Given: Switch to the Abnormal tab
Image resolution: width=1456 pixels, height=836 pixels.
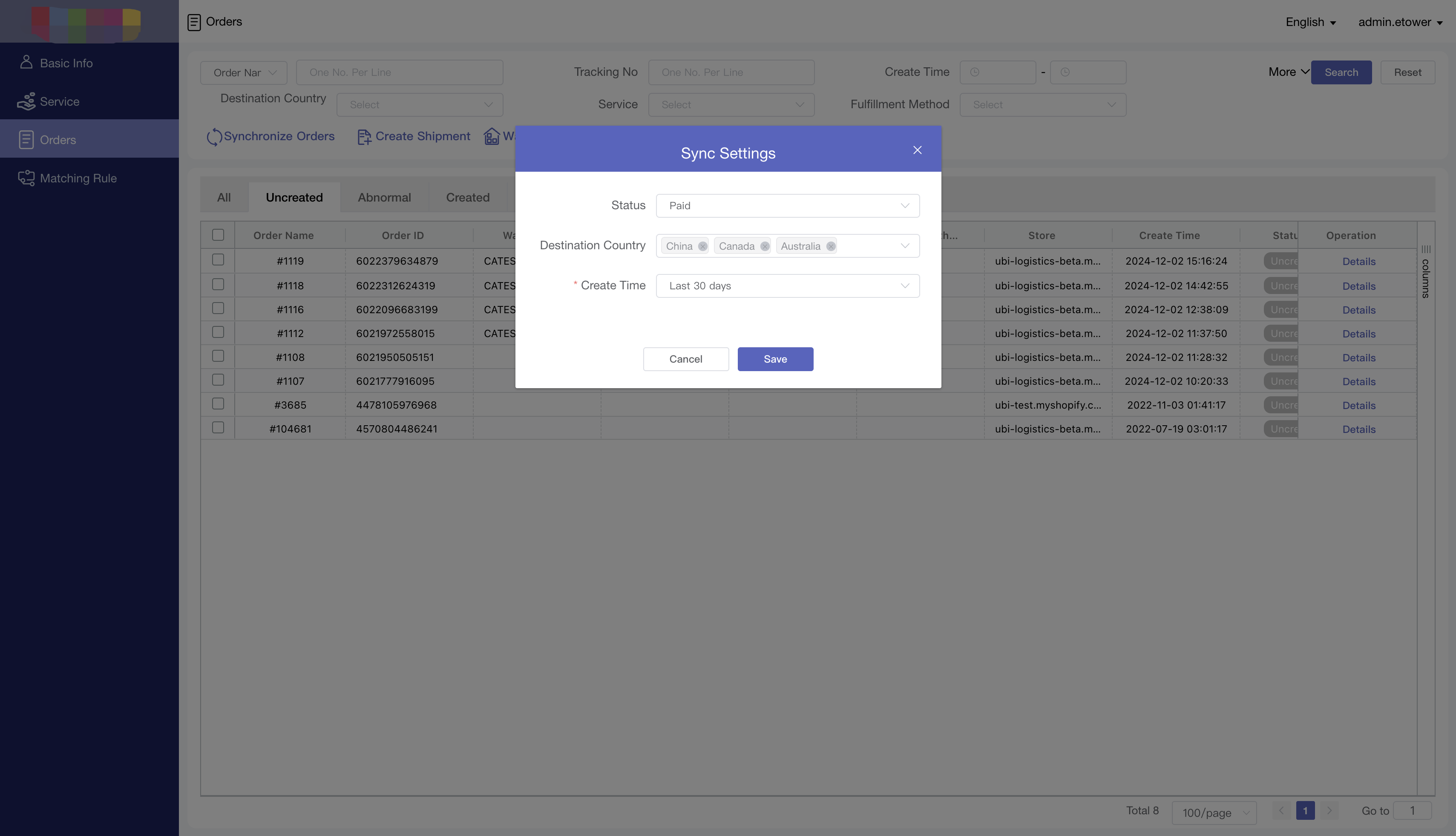Looking at the screenshot, I should point(385,198).
